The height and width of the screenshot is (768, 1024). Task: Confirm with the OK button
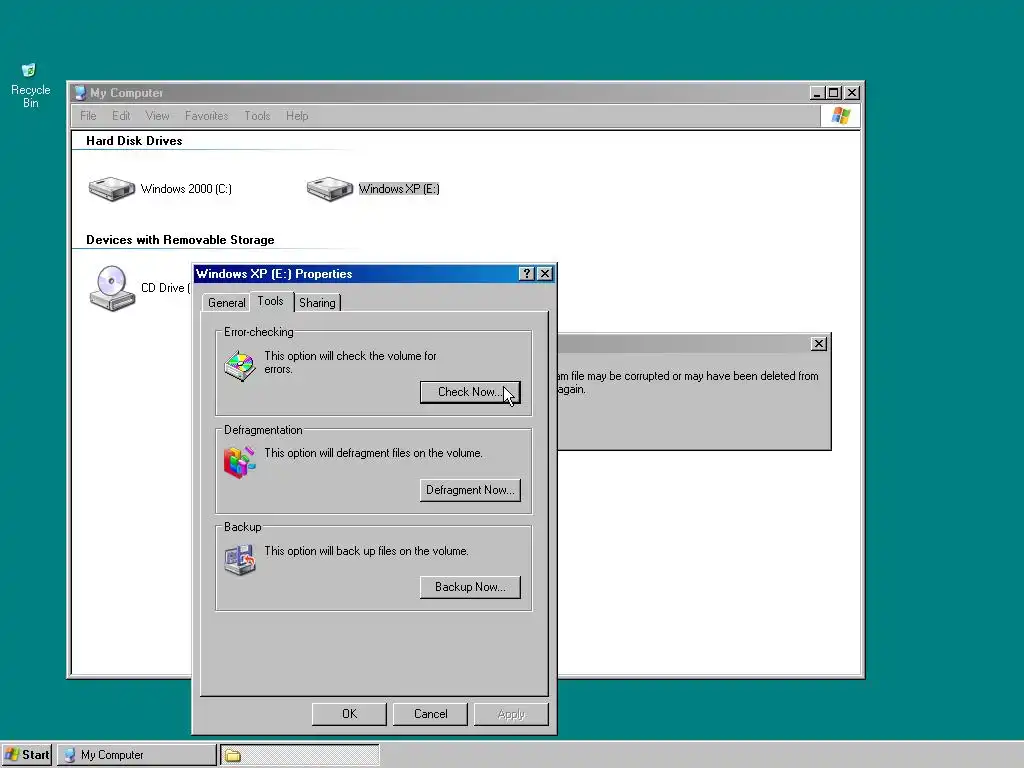coord(349,714)
